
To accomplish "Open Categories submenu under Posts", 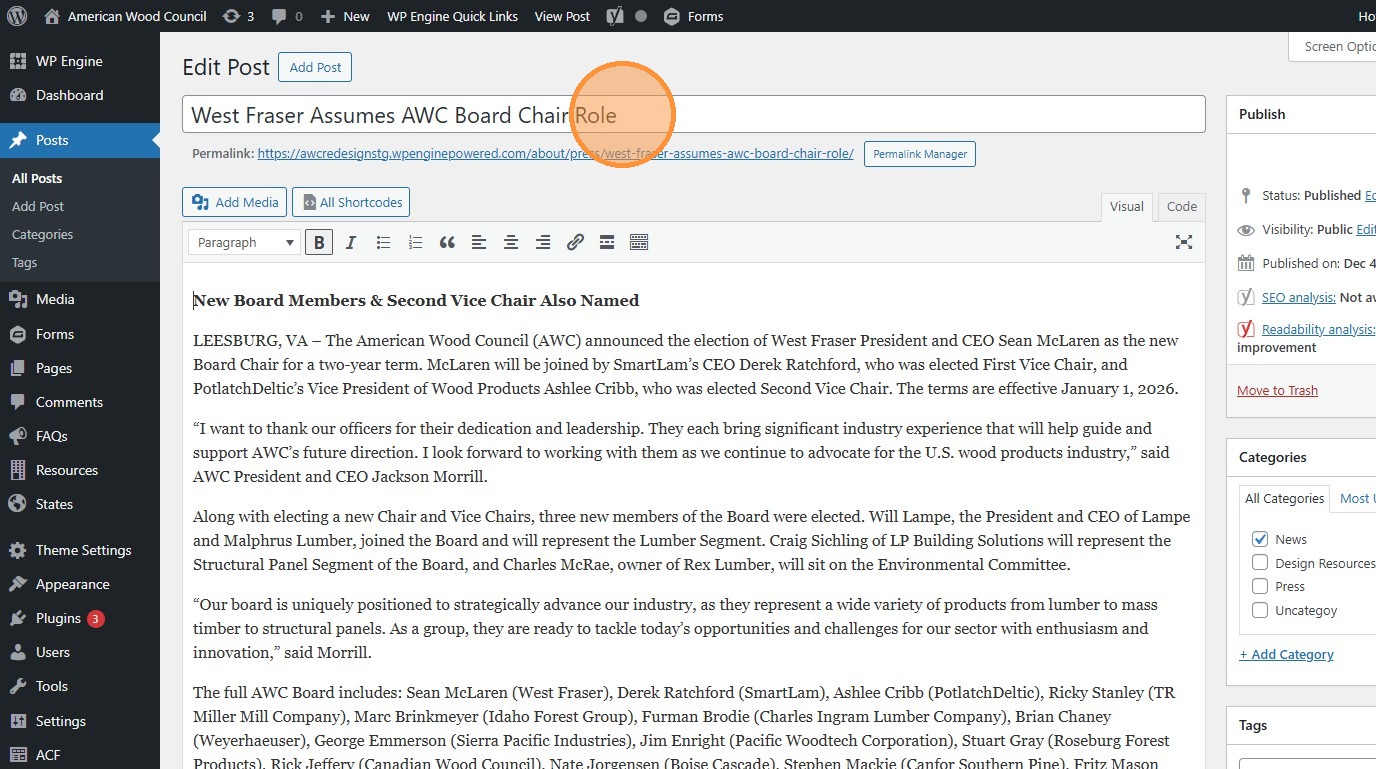I will pyautogui.click(x=43, y=234).
